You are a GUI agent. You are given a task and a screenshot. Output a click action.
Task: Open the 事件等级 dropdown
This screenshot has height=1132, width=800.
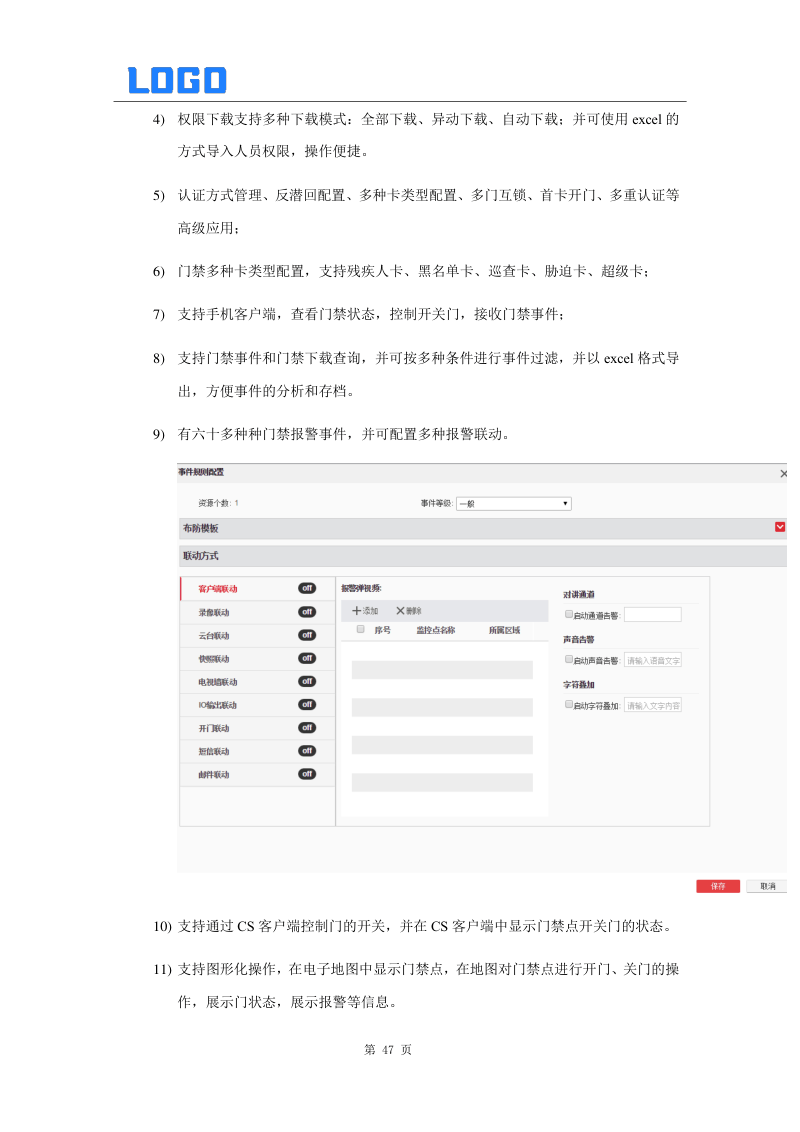tap(514, 504)
